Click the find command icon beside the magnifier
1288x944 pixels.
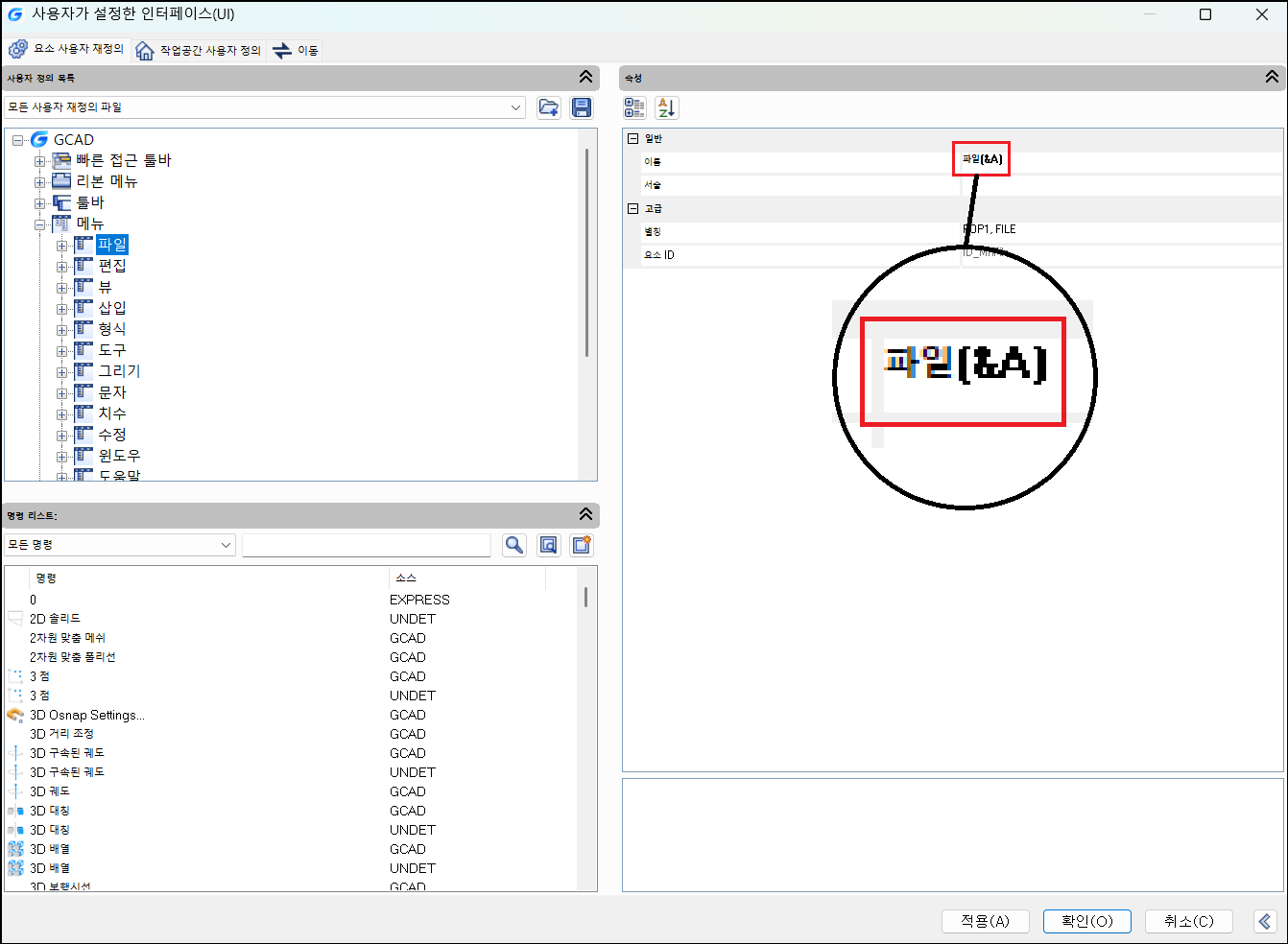(548, 545)
